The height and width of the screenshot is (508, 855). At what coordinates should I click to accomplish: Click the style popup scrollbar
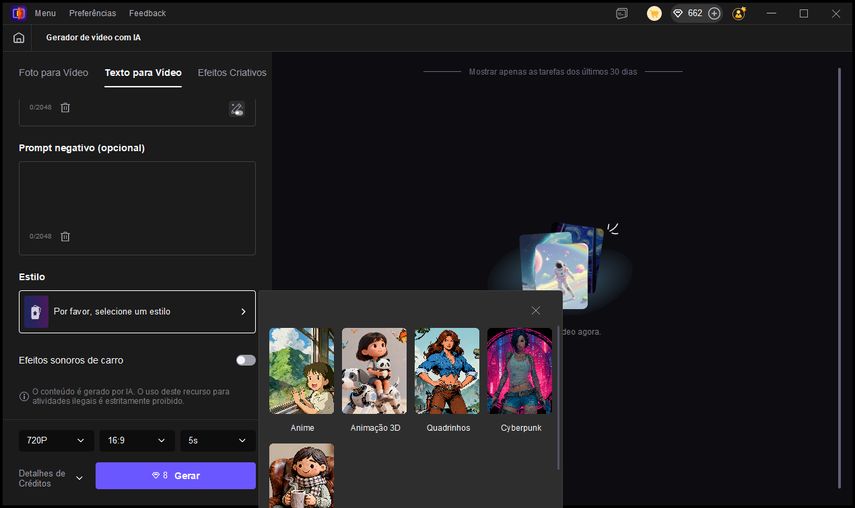(x=558, y=398)
